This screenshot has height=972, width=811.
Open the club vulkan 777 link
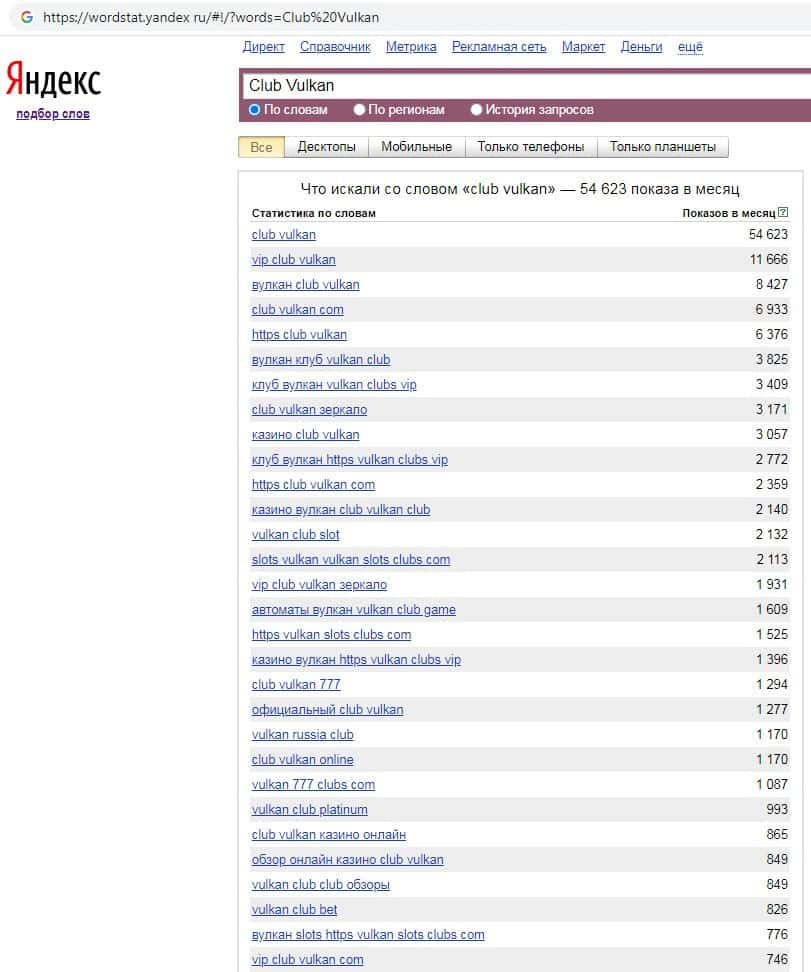[x=296, y=684]
